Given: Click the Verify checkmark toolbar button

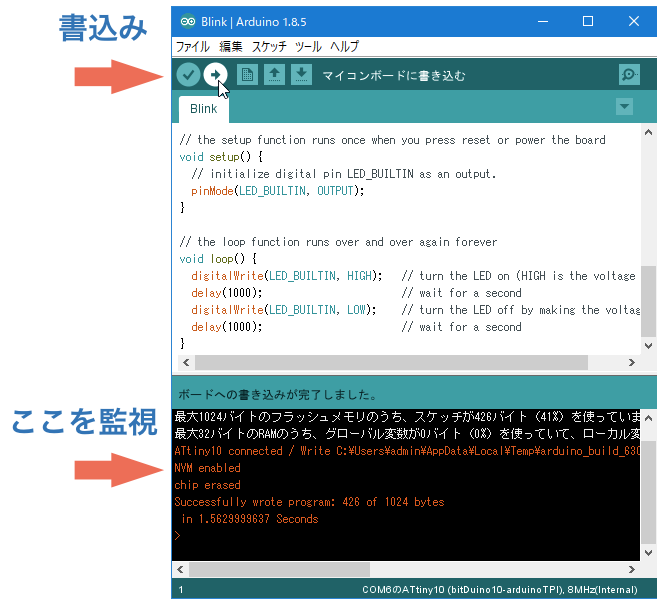Looking at the screenshot, I should click(188, 75).
